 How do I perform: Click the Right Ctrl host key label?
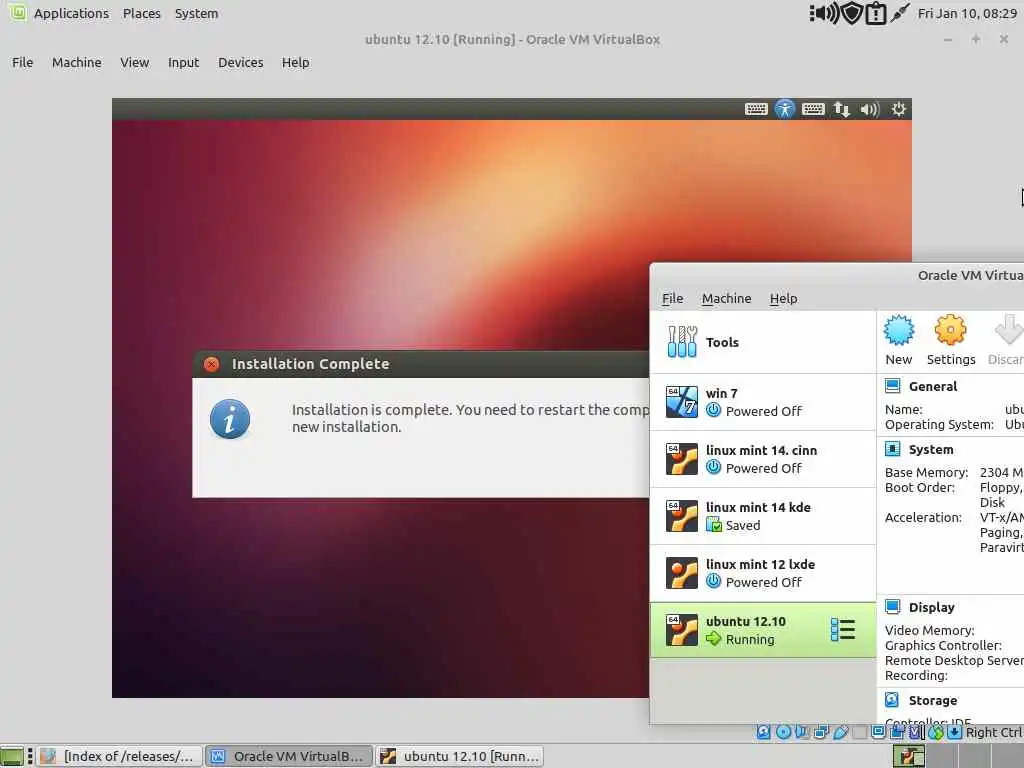pos(993,732)
